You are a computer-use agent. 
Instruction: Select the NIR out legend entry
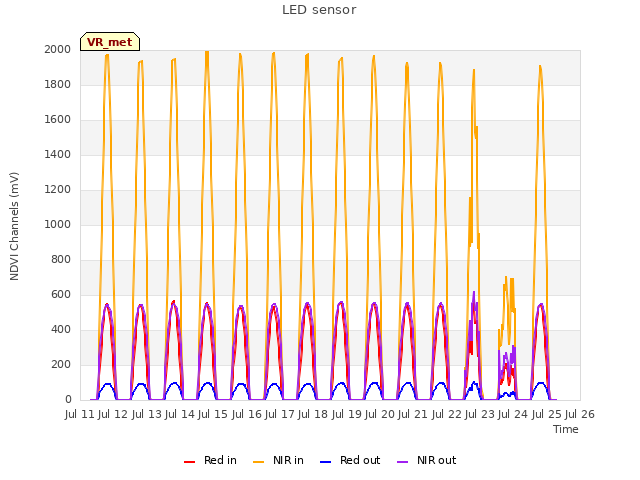click(427, 460)
